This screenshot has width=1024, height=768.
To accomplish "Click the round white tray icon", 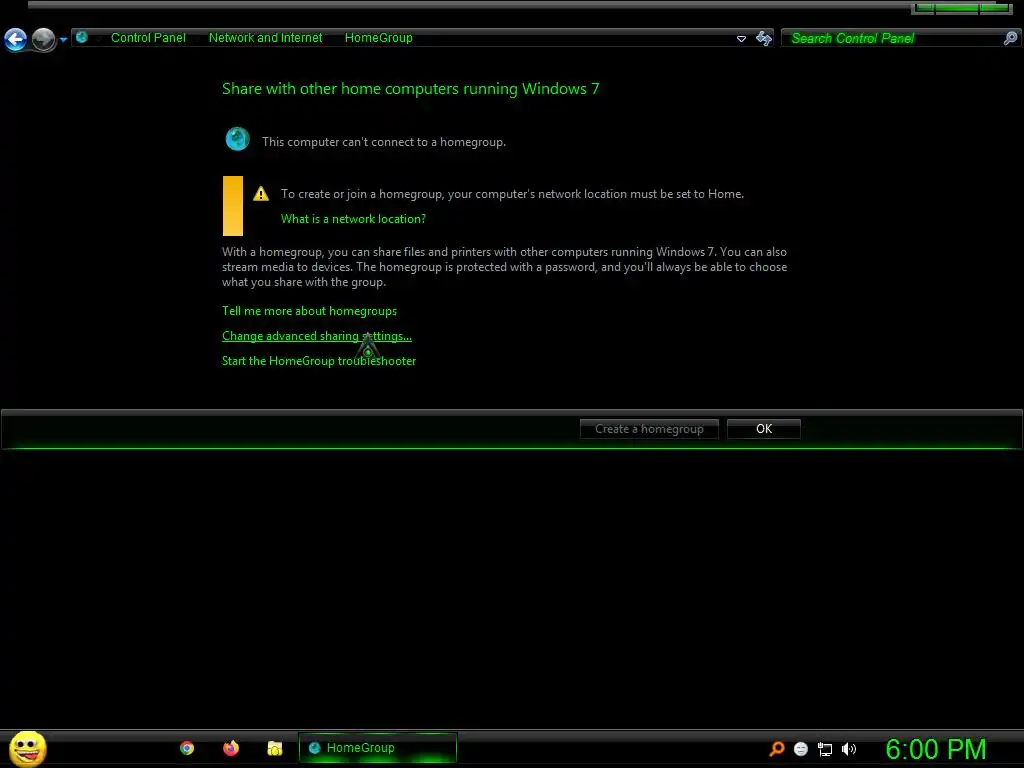I will (801, 749).
